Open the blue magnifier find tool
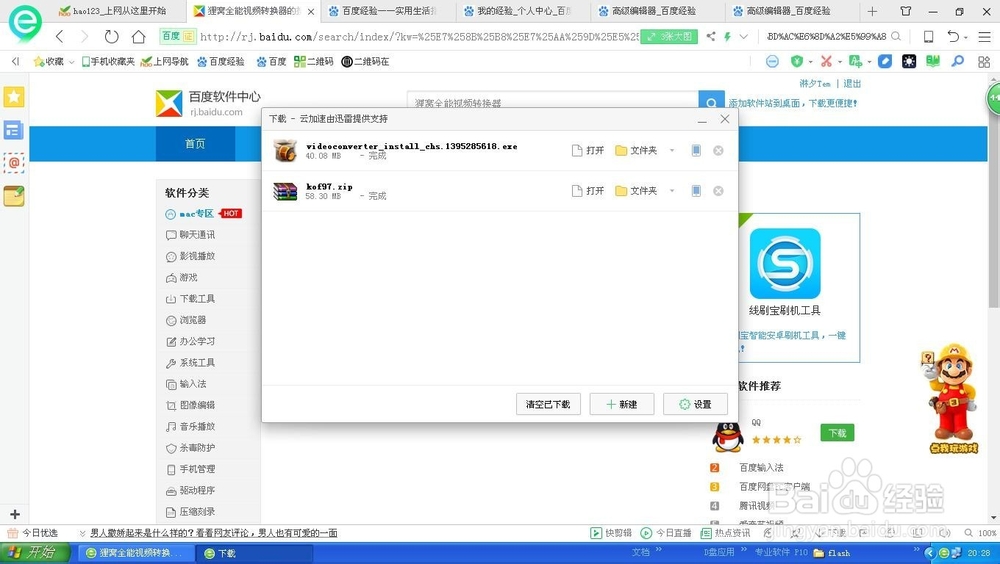 958,61
